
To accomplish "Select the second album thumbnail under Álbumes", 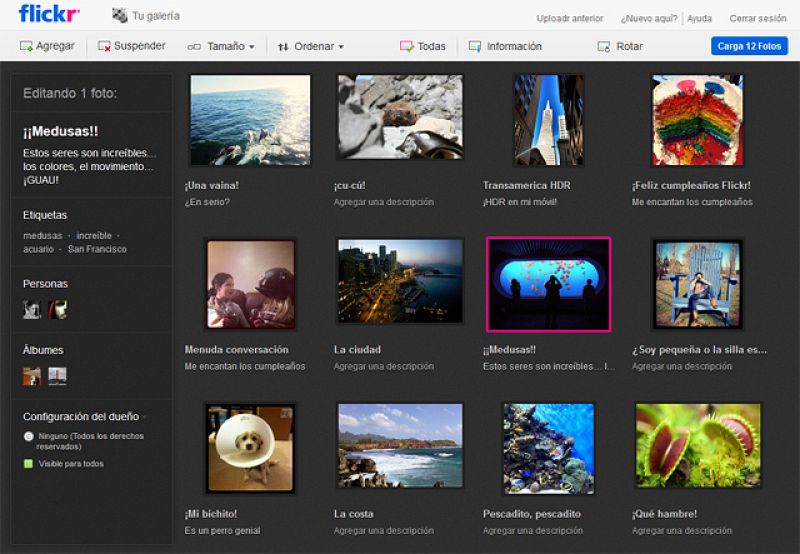I will pos(57,376).
